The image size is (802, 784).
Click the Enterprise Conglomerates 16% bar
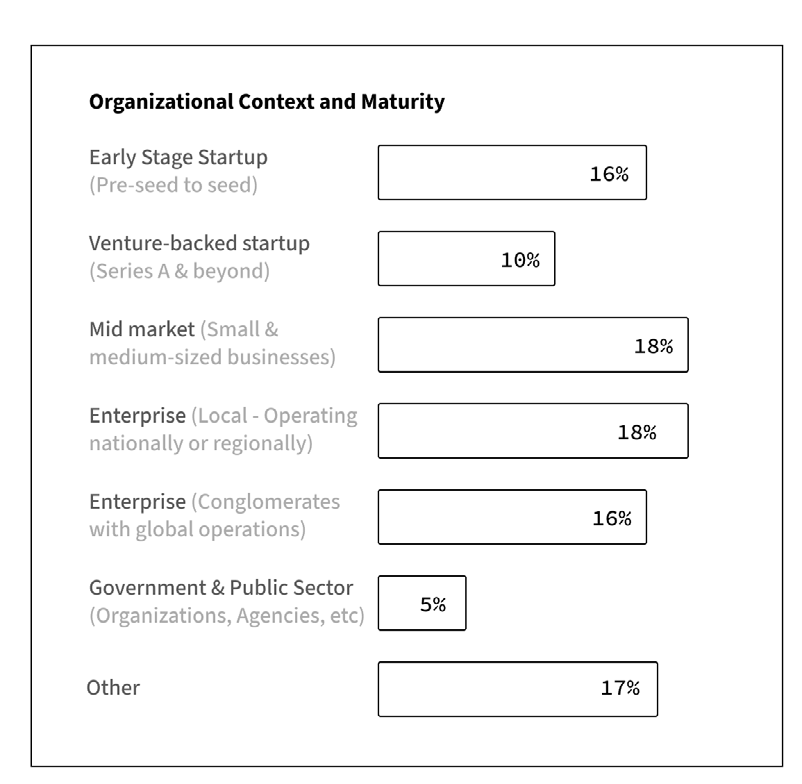click(512, 517)
